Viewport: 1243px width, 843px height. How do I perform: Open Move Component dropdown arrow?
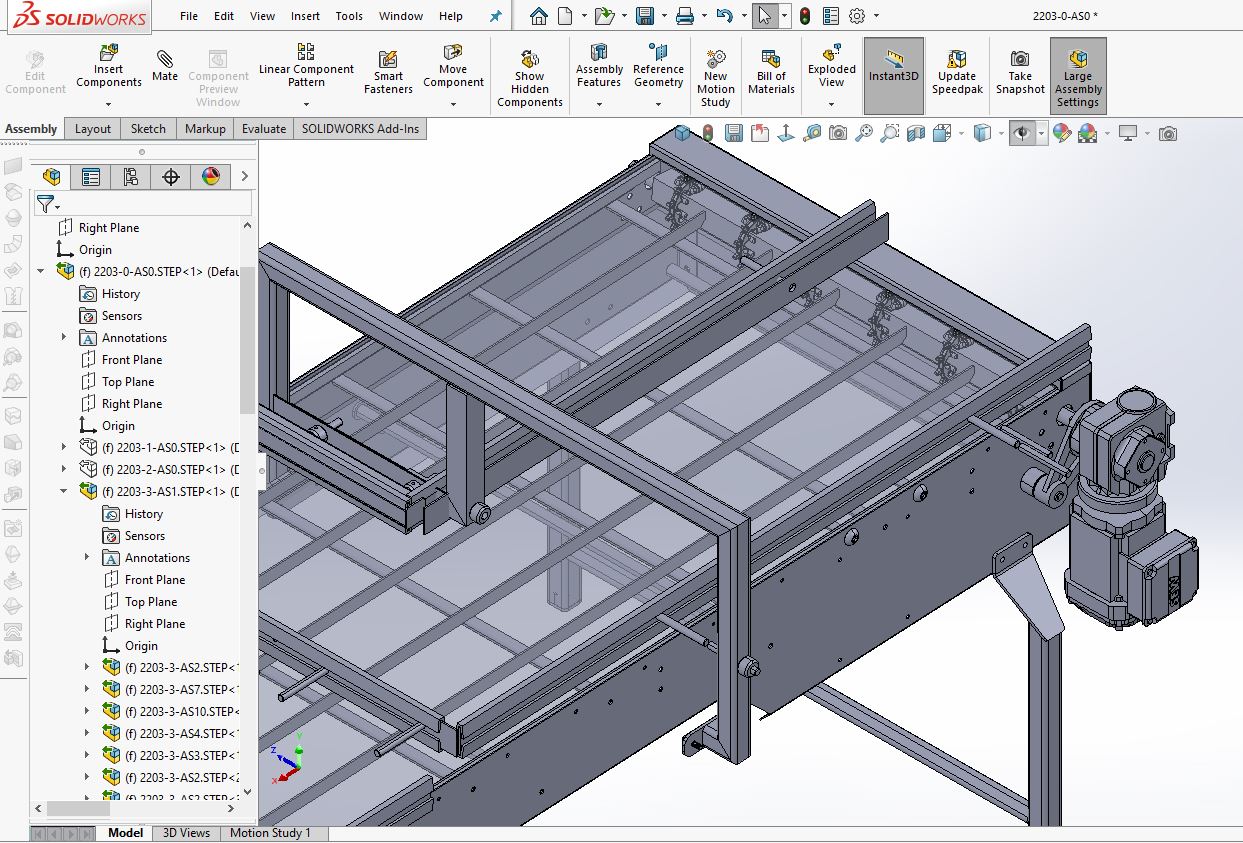(x=453, y=103)
